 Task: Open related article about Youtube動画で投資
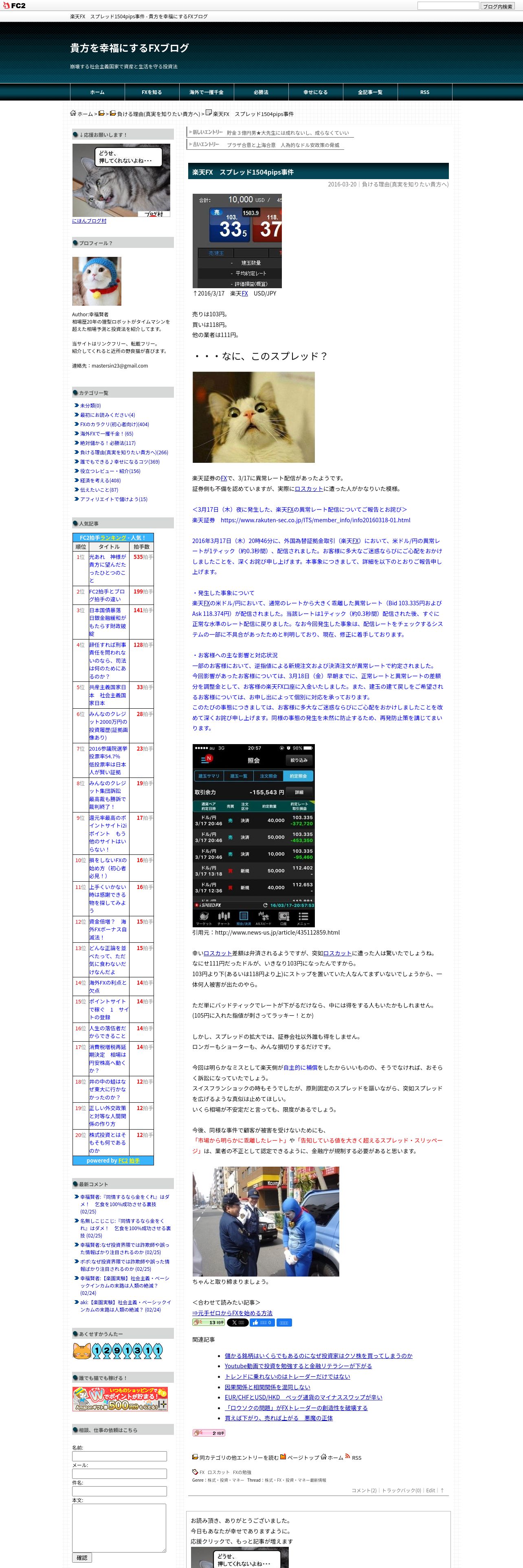click(298, 1366)
